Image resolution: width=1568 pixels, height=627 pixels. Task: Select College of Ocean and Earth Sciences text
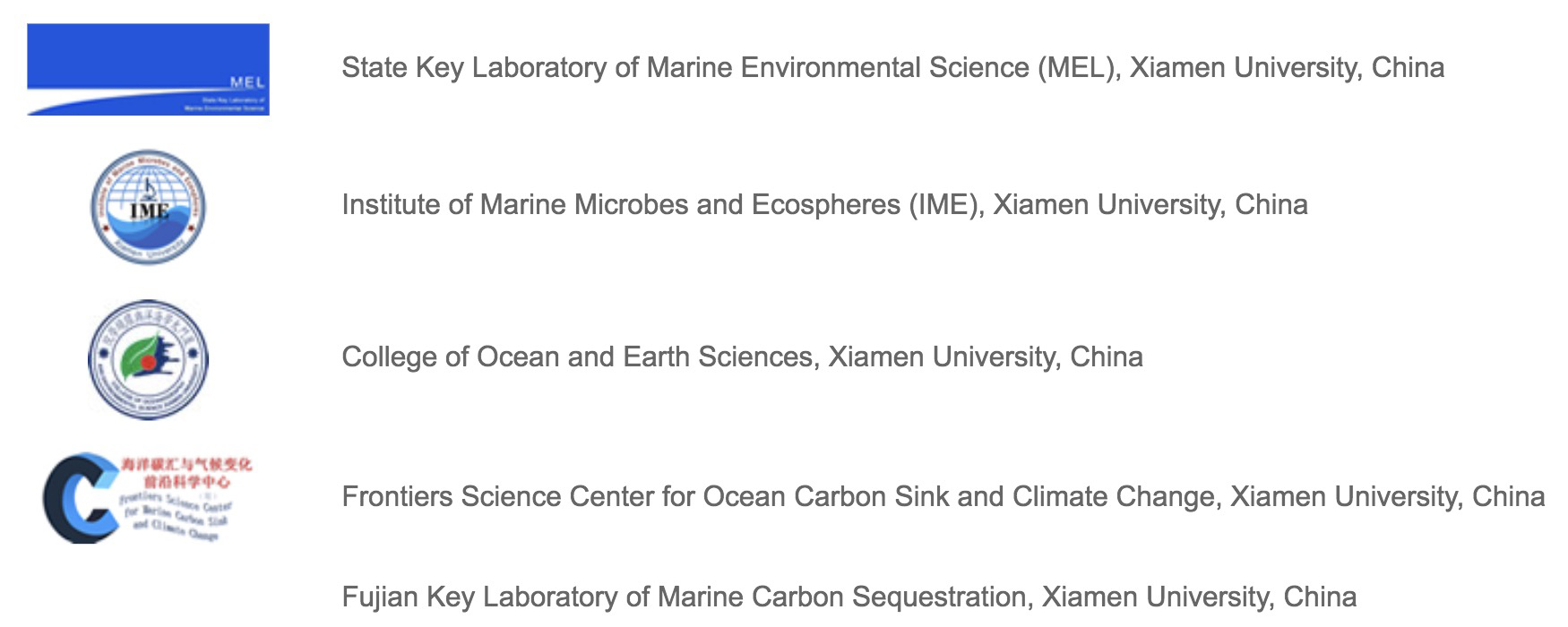(578, 357)
